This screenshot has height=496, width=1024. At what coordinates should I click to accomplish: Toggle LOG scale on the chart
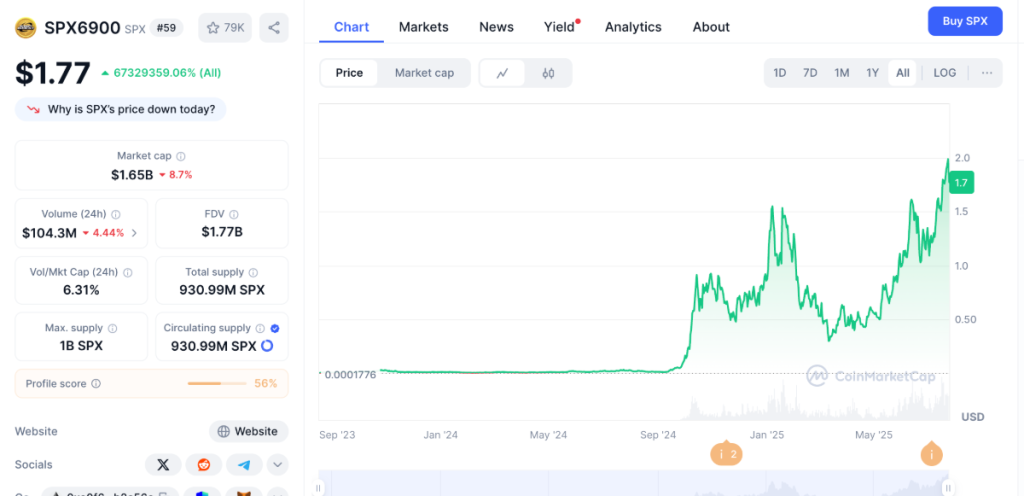click(x=945, y=73)
